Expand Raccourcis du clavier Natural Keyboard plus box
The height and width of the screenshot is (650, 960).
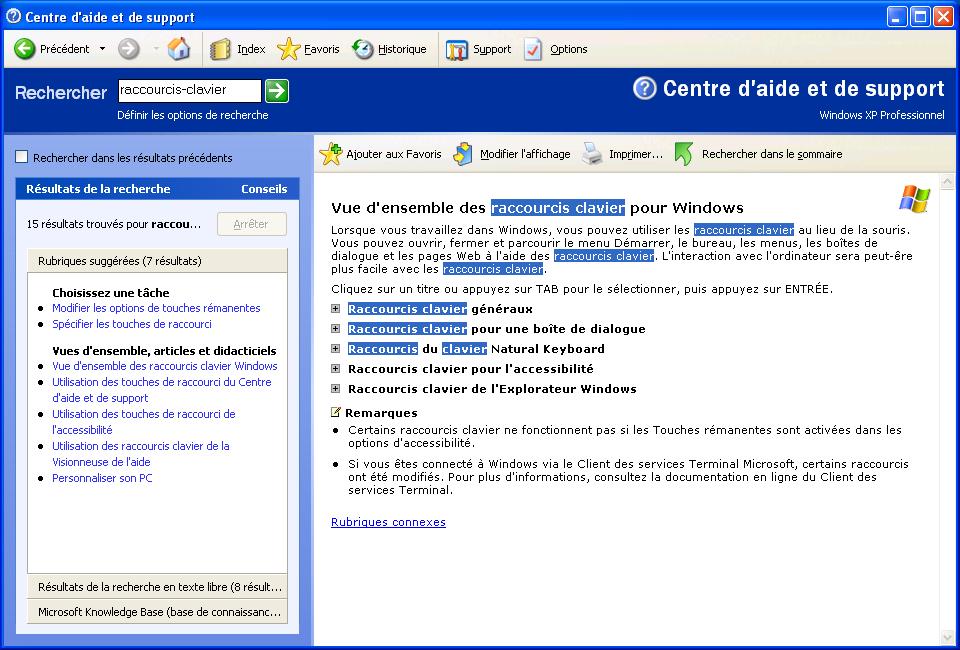coord(336,349)
